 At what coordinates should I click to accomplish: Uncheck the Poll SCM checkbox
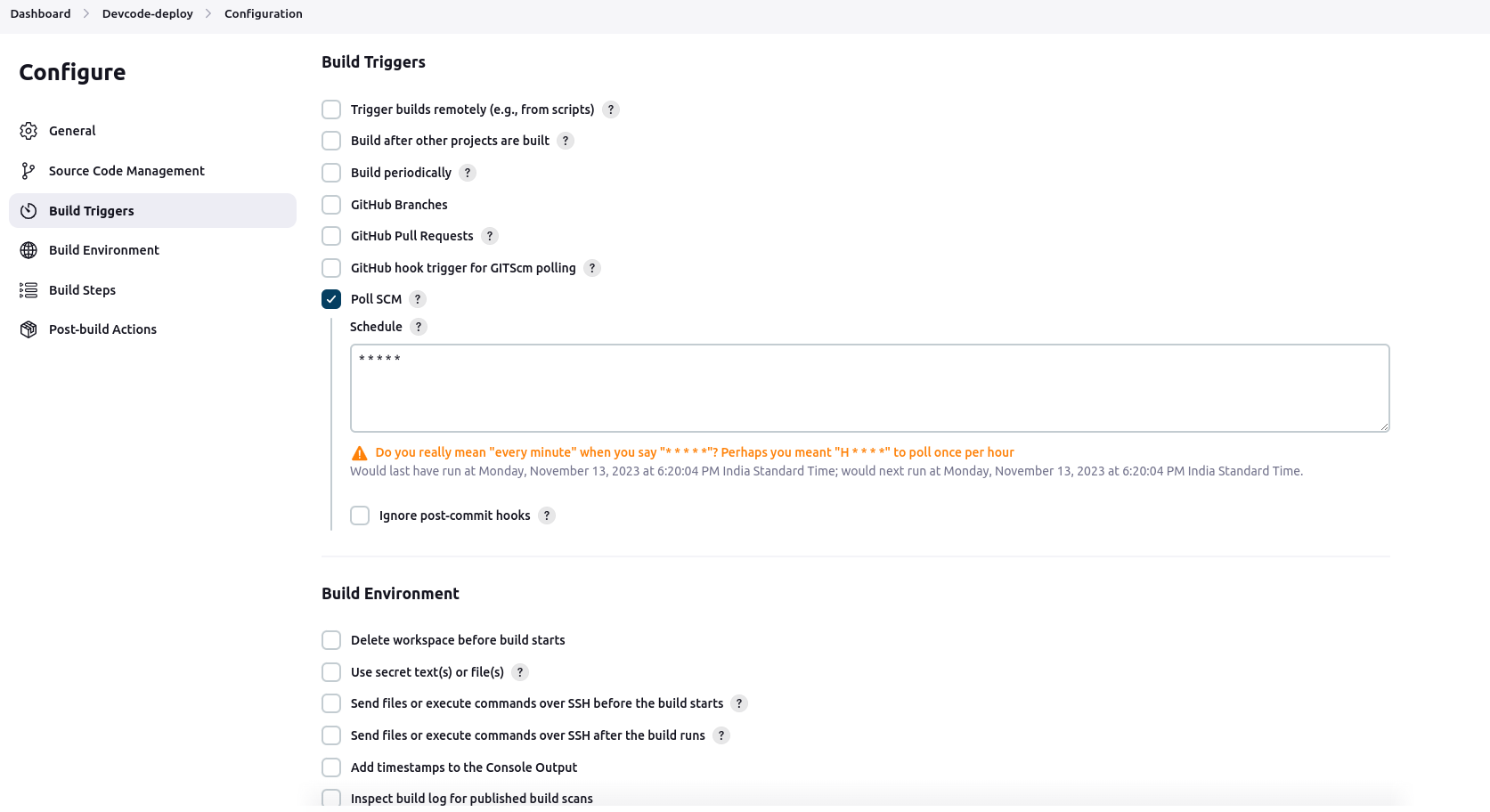331,299
